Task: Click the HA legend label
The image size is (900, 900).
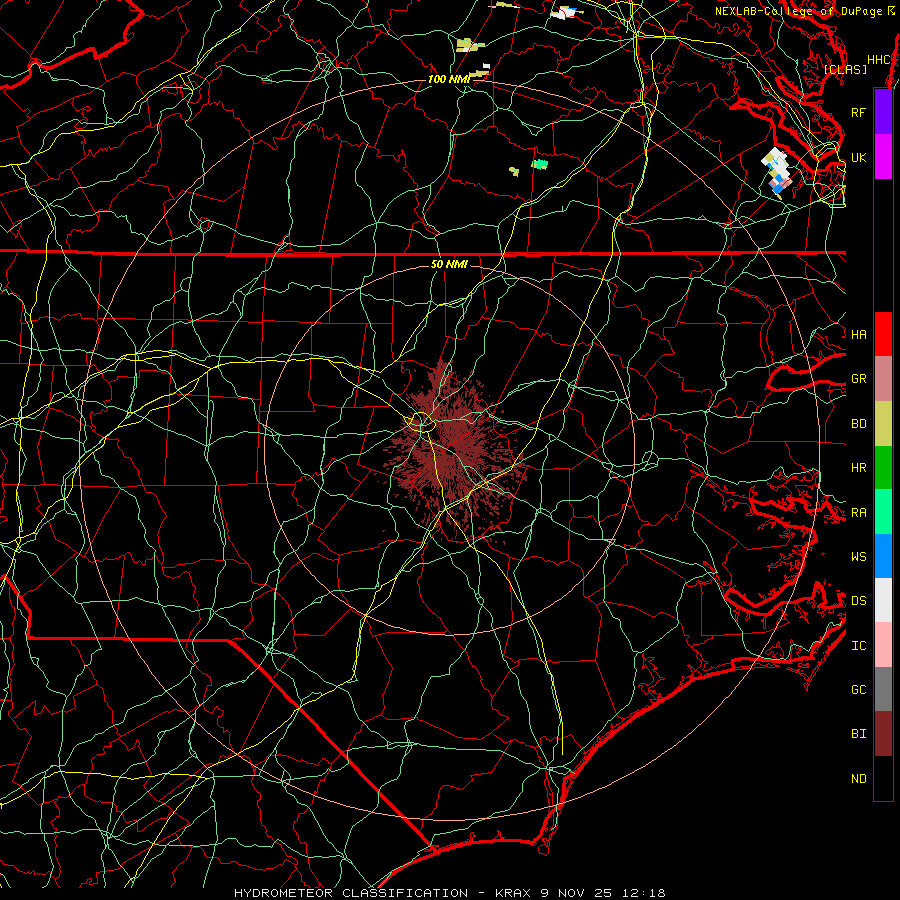Action: 858,335
